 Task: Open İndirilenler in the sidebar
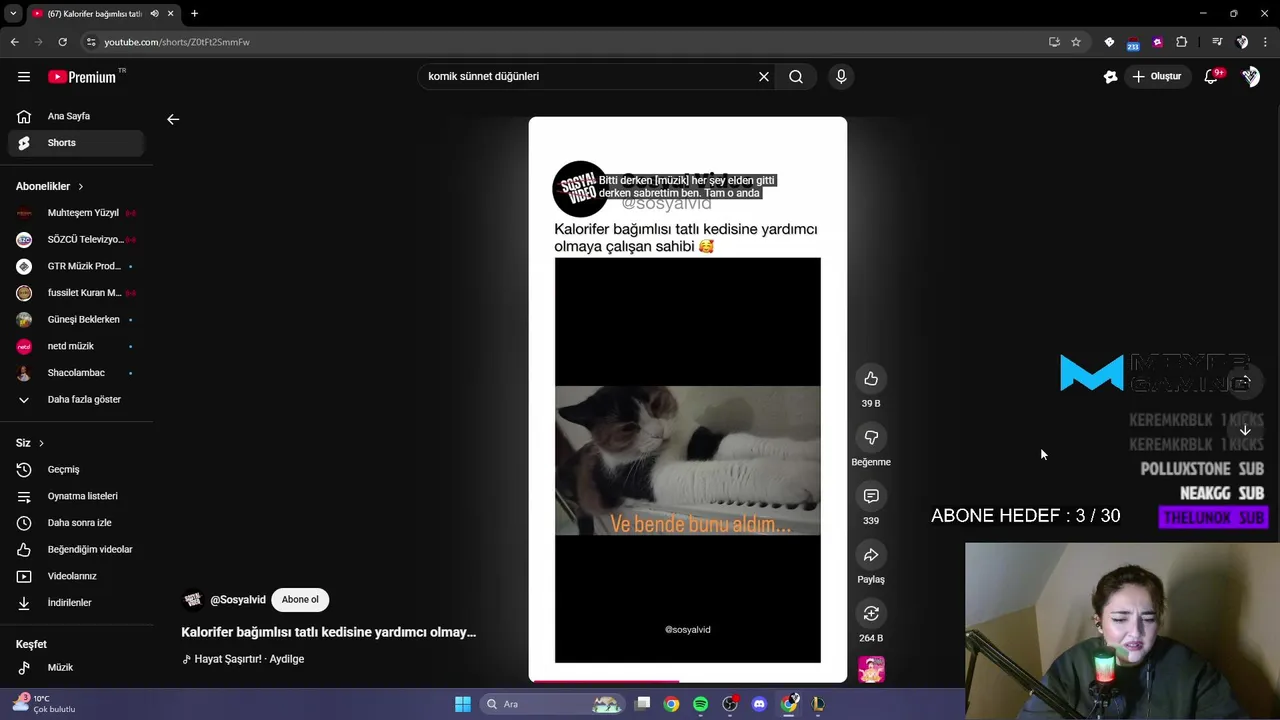tap(76, 603)
